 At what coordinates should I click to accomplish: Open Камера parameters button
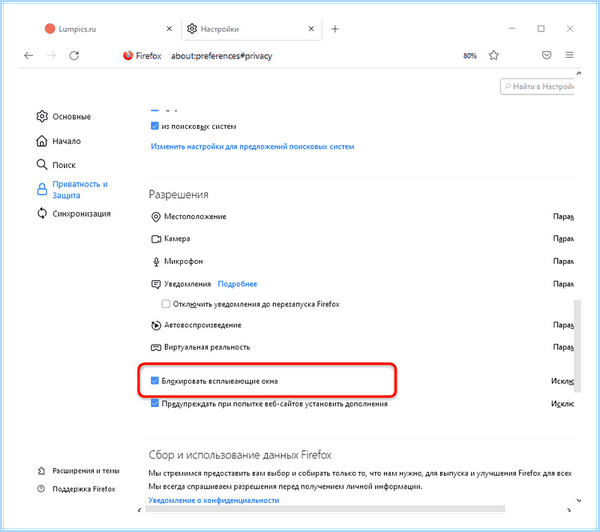coord(563,239)
